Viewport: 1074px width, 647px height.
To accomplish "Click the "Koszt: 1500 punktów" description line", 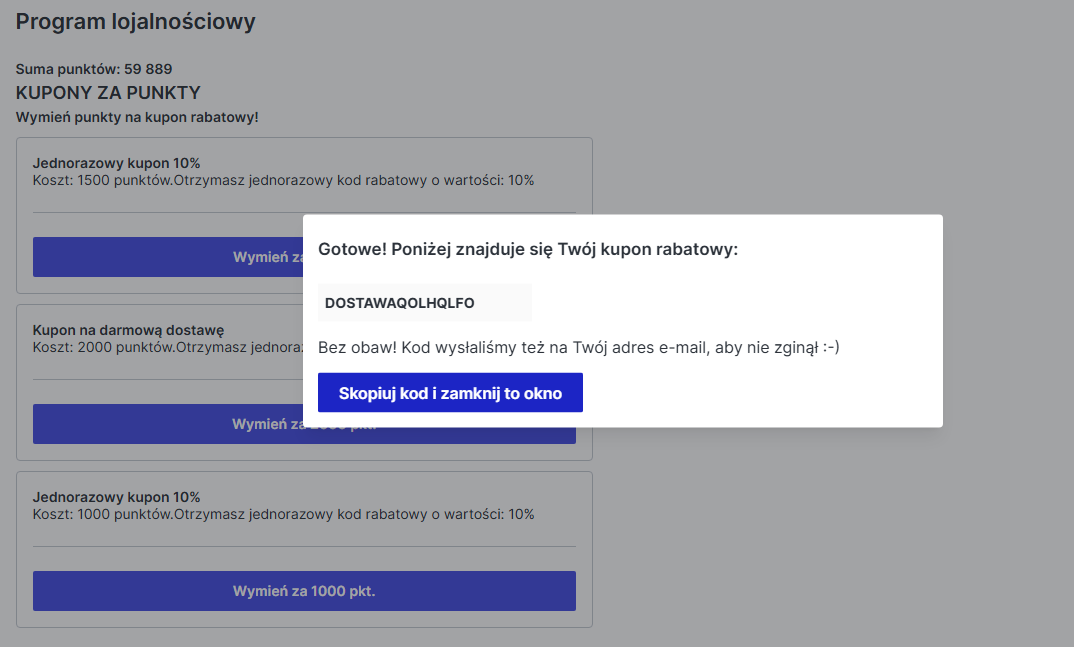I will pos(284,180).
